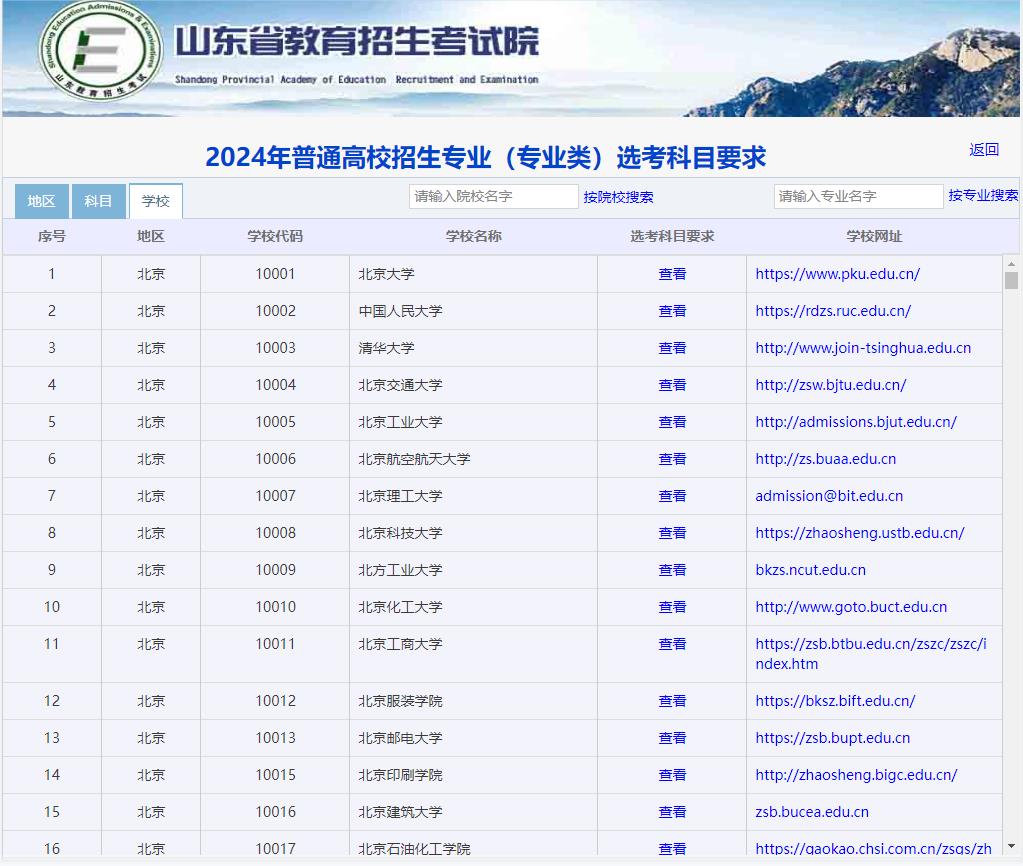Click the table scrollbar down arrow
The width and height of the screenshot is (1023, 866).
pos(1011,846)
